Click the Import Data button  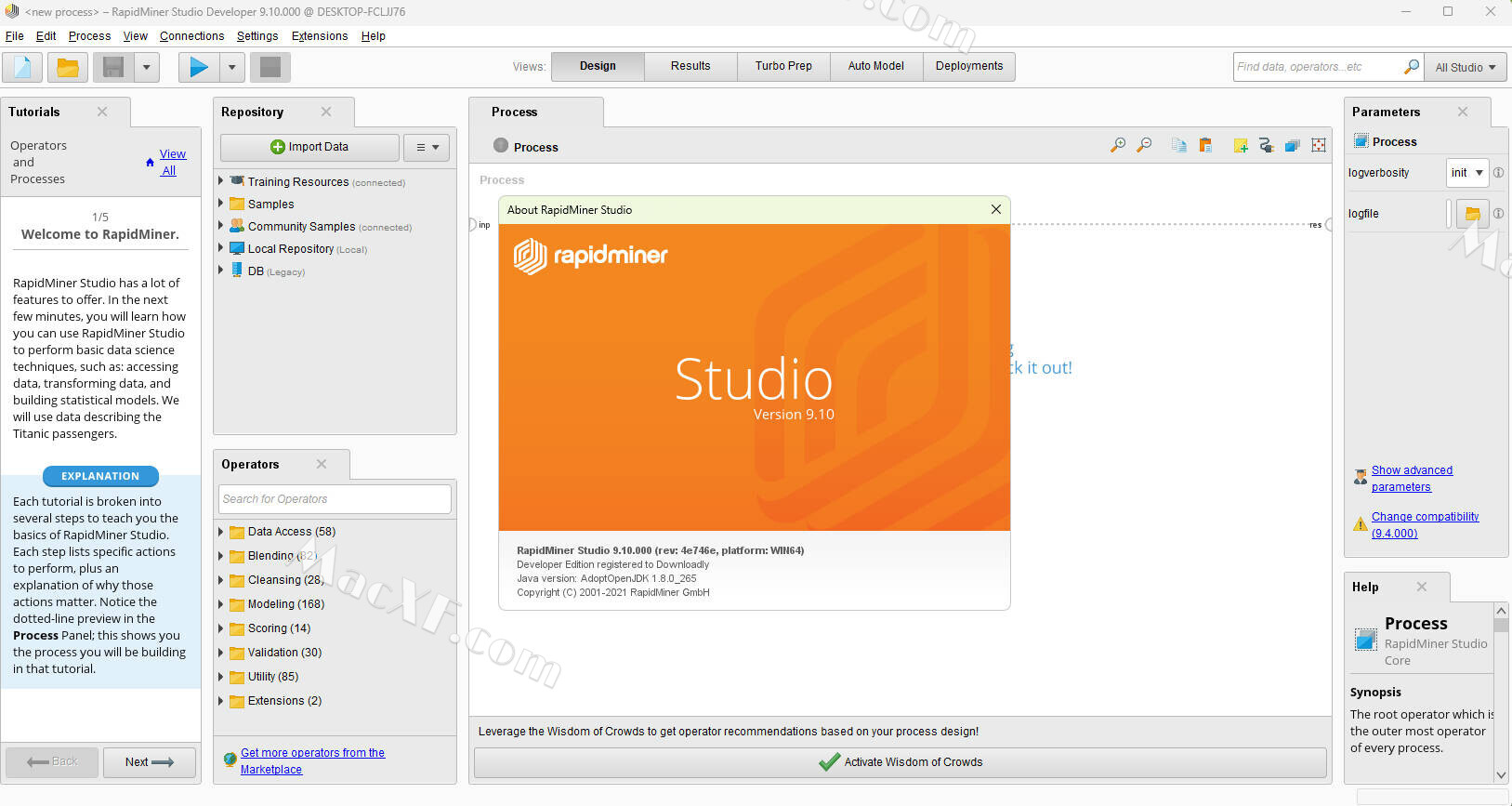309,147
